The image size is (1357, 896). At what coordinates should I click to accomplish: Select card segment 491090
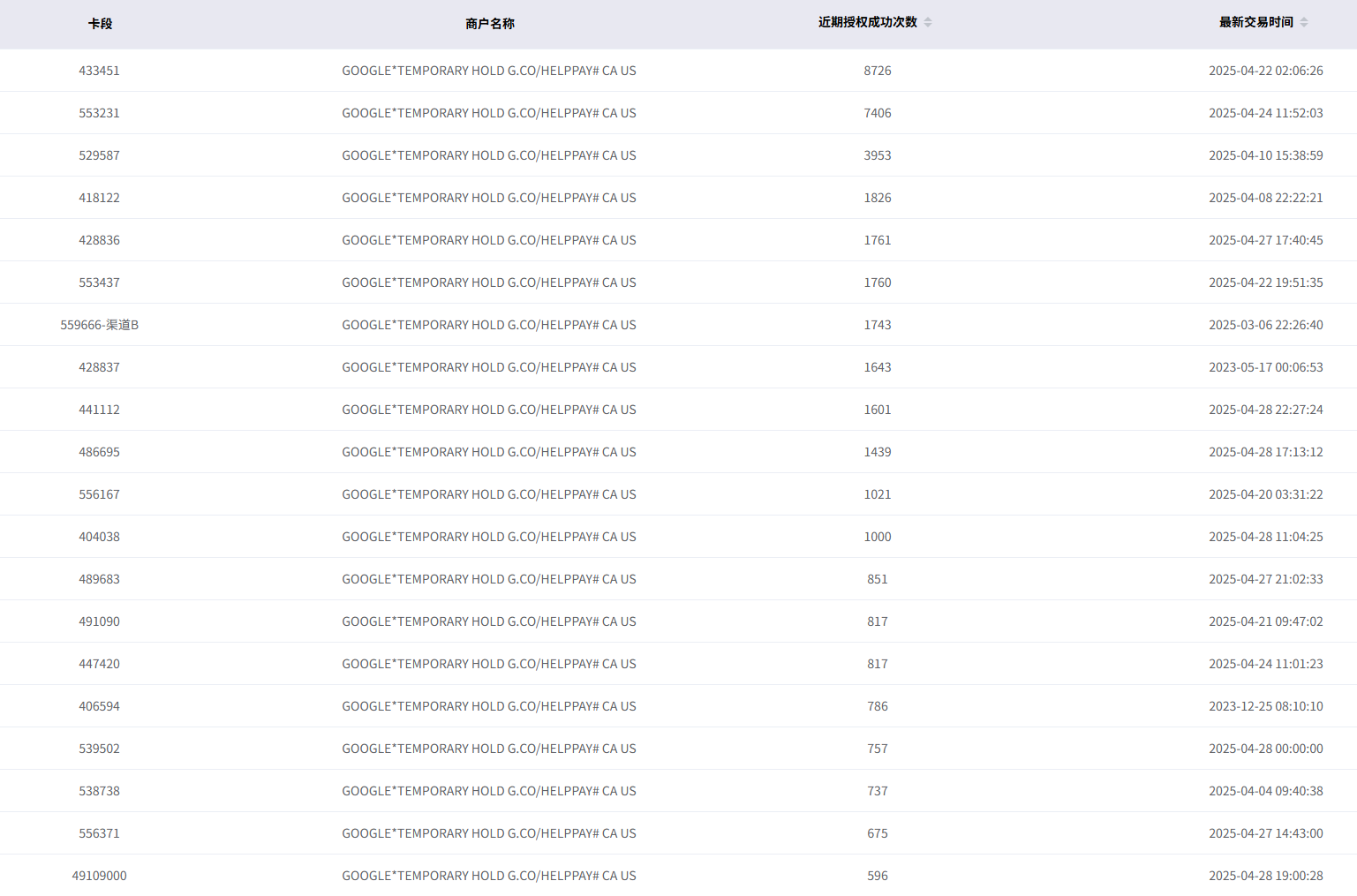click(x=99, y=621)
